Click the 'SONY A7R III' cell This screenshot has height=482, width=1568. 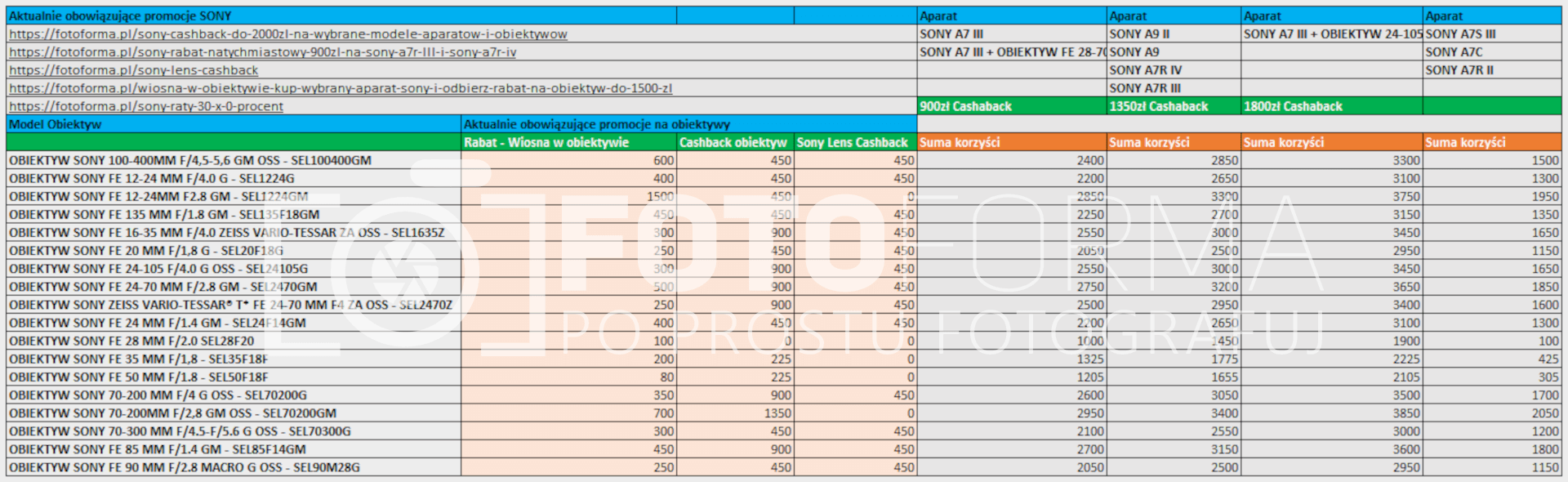coord(1174,88)
